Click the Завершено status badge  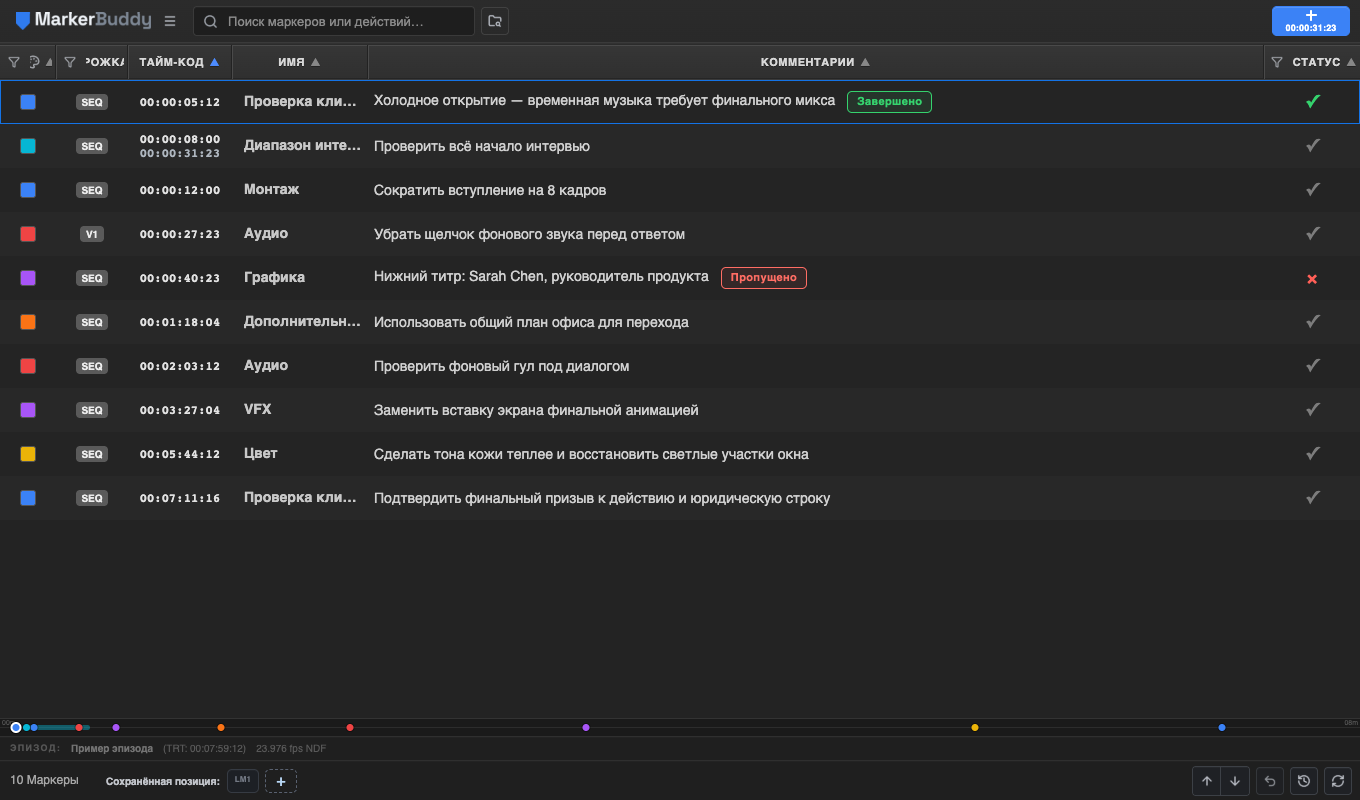coord(889,102)
